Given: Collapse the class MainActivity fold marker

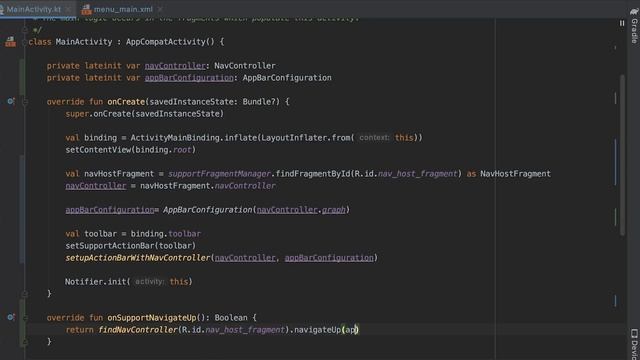Looking at the screenshot, I should (25, 42).
